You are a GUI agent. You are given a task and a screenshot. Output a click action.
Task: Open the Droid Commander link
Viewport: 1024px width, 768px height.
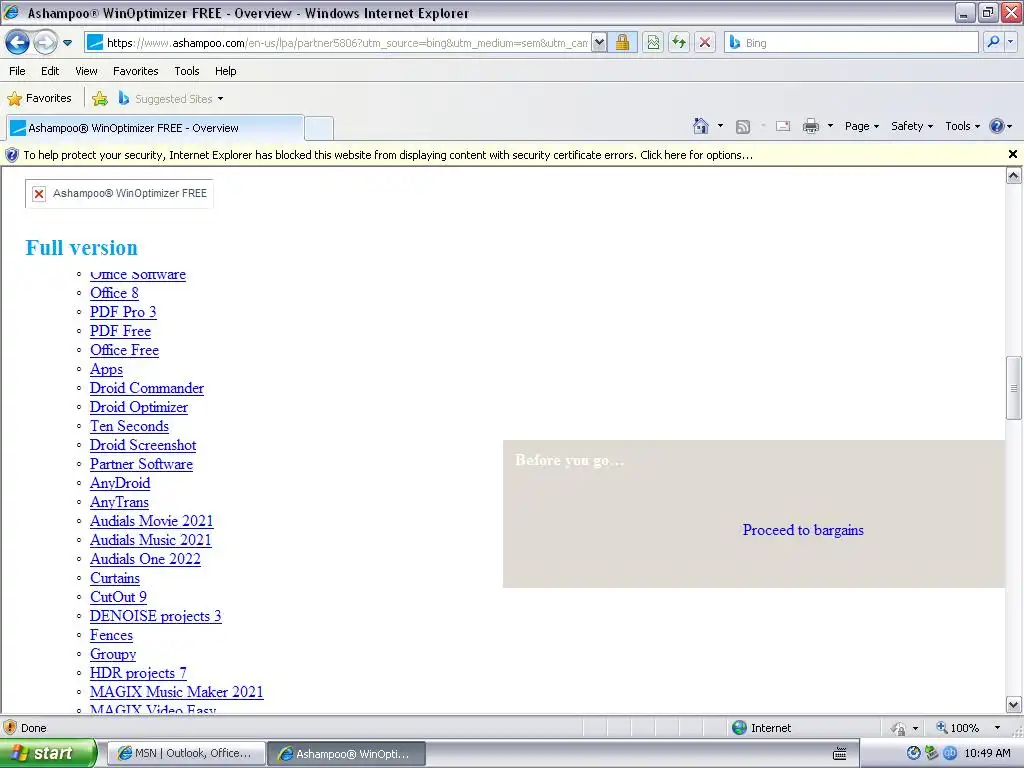pyautogui.click(x=147, y=388)
